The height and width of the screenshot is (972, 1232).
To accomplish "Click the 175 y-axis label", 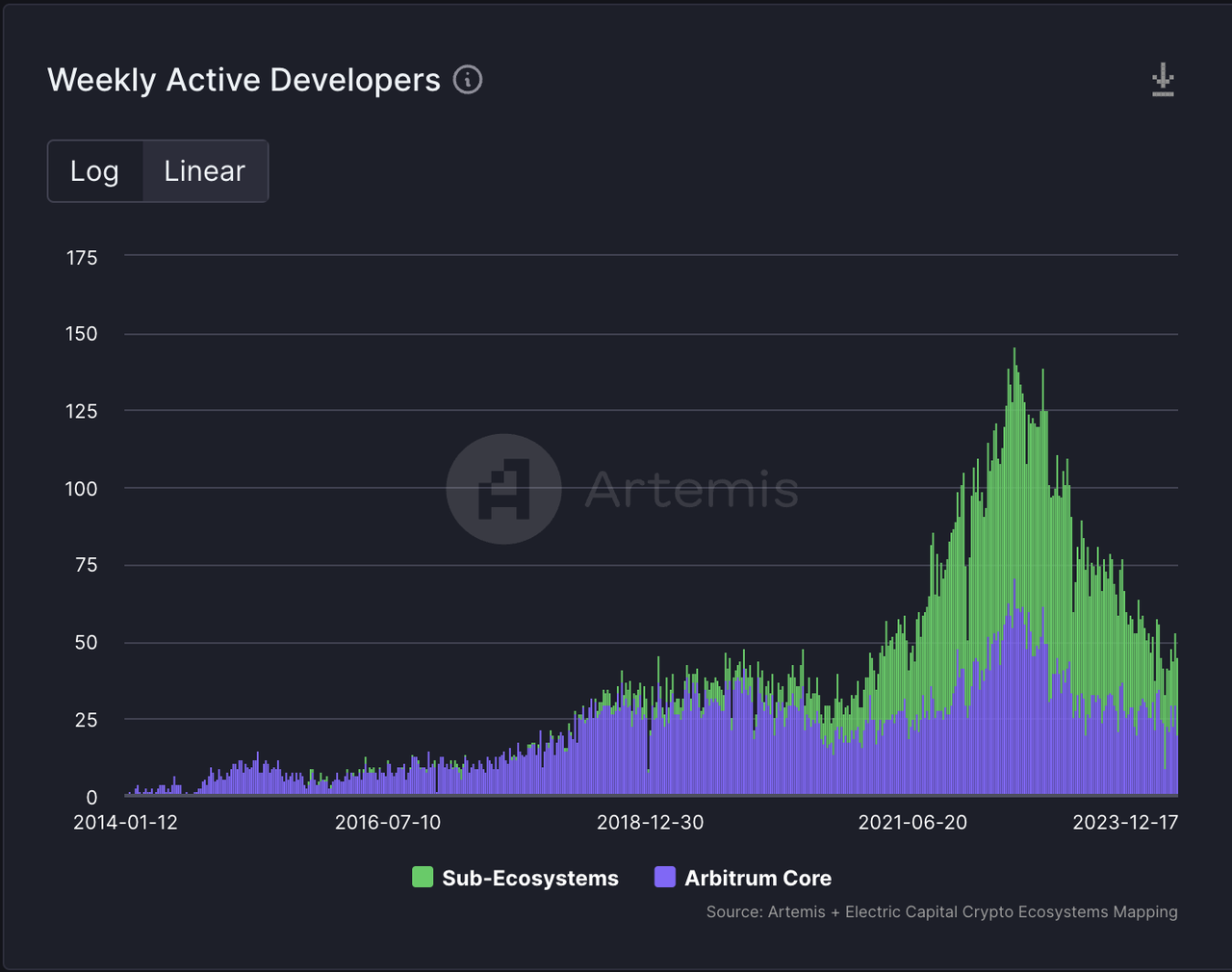I will 82,257.
